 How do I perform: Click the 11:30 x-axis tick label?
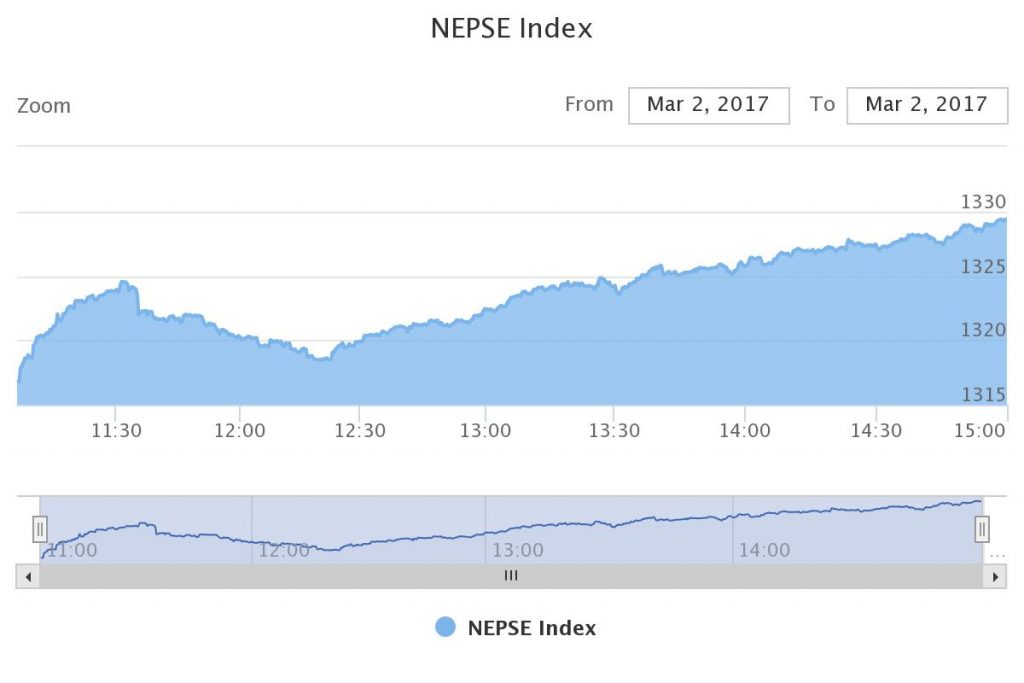point(116,430)
